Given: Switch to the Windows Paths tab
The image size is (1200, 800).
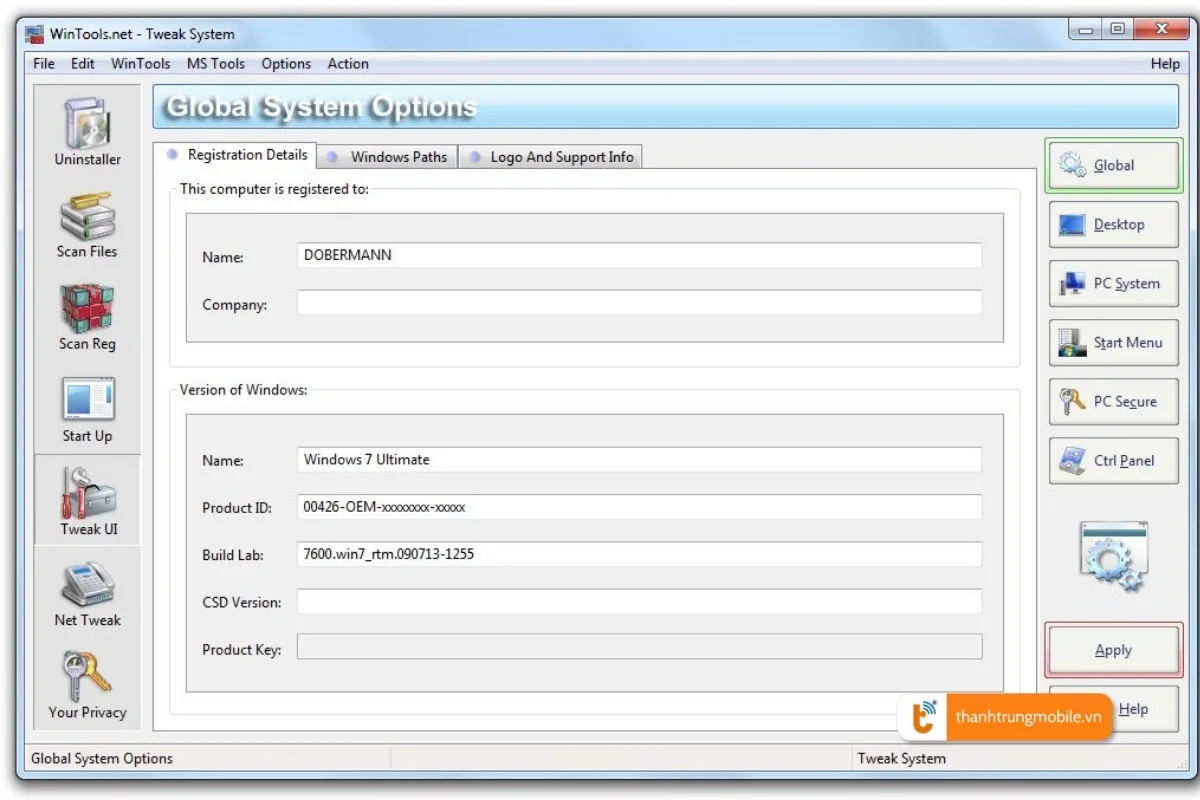Looking at the screenshot, I should tap(388, 157).
